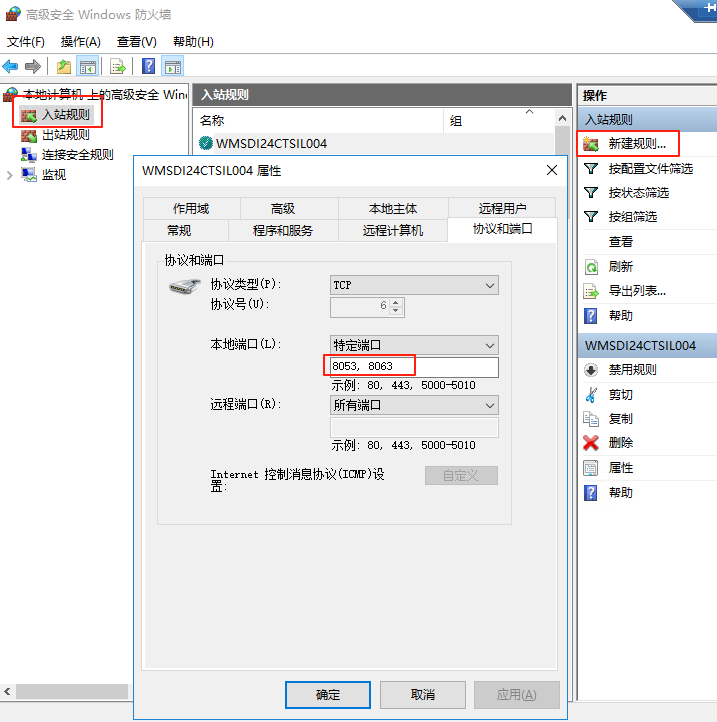Open the Action (操作) menu
Image resolution: width=717 pixels, height=722 pixels.
coord(80,42)
